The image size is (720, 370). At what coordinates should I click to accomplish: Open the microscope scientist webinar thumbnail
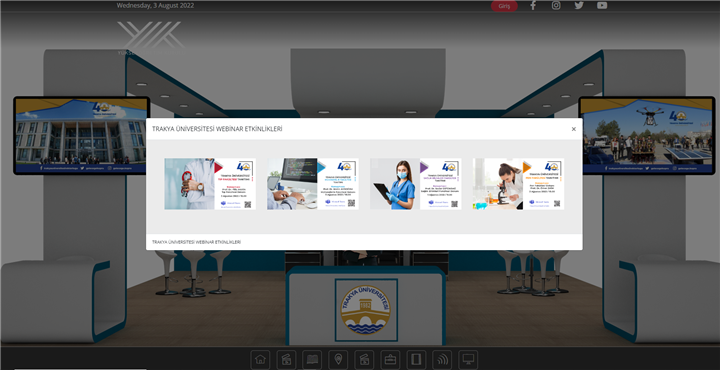coord(518,184)
